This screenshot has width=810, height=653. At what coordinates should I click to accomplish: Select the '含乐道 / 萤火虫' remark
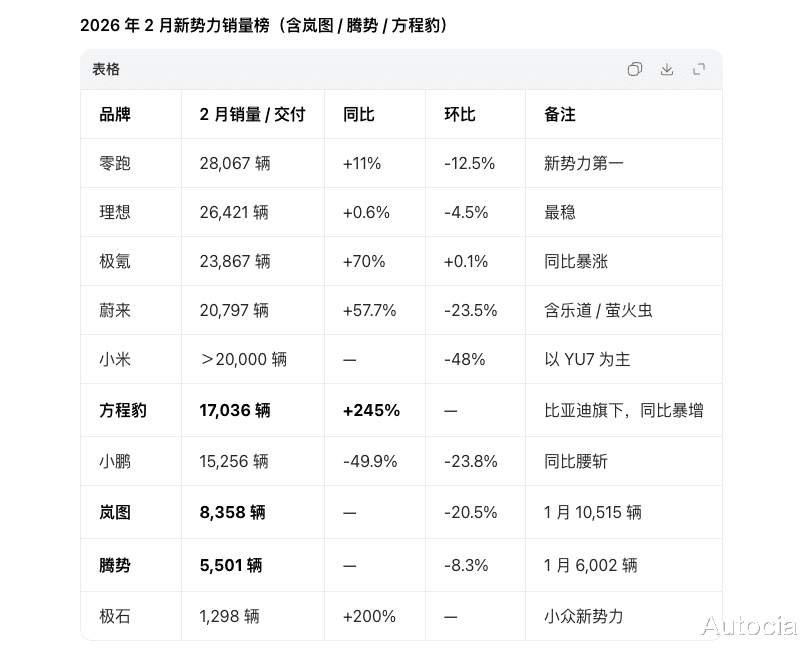pos(598,310)
